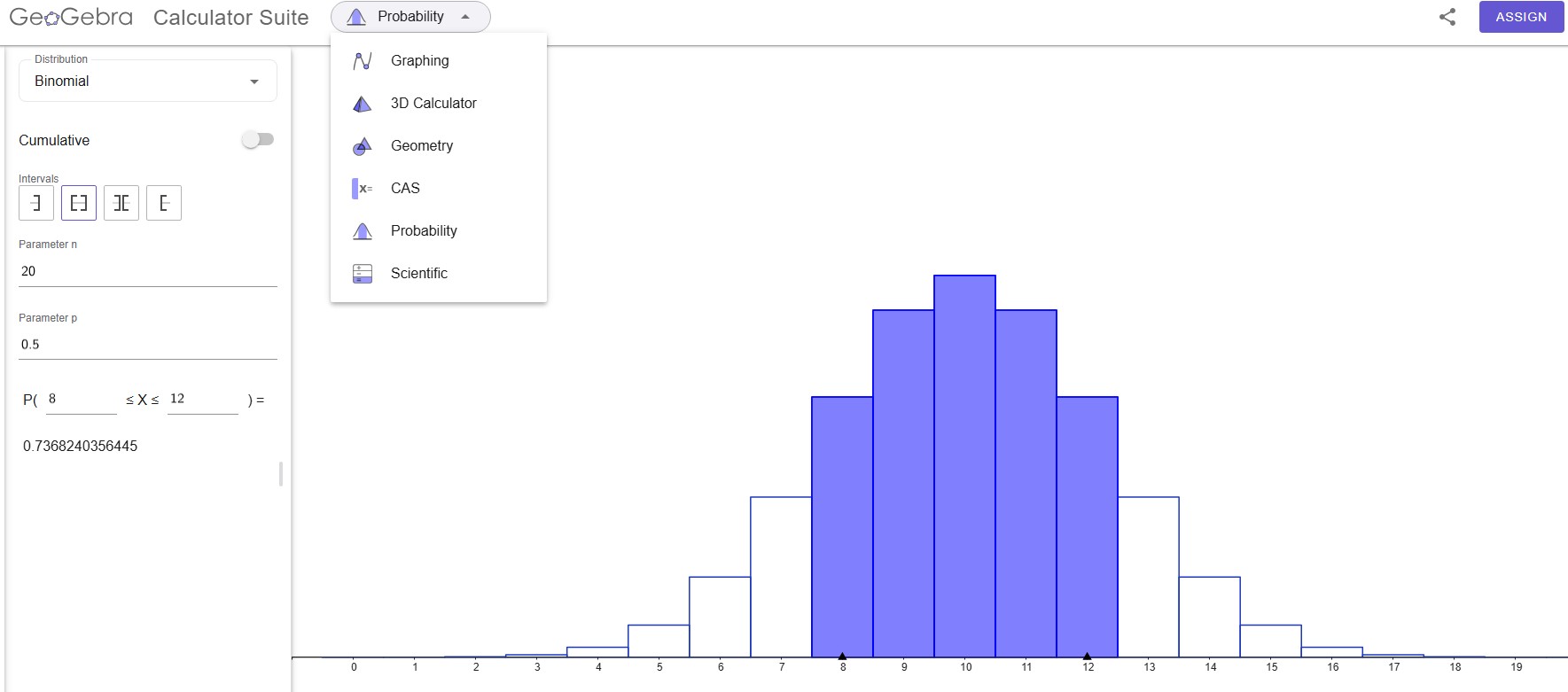This screenshot has height=692, width=1568.
Task: Click the shaded bar at 11
Action: pyautogui.click(x=1026, y=484)
